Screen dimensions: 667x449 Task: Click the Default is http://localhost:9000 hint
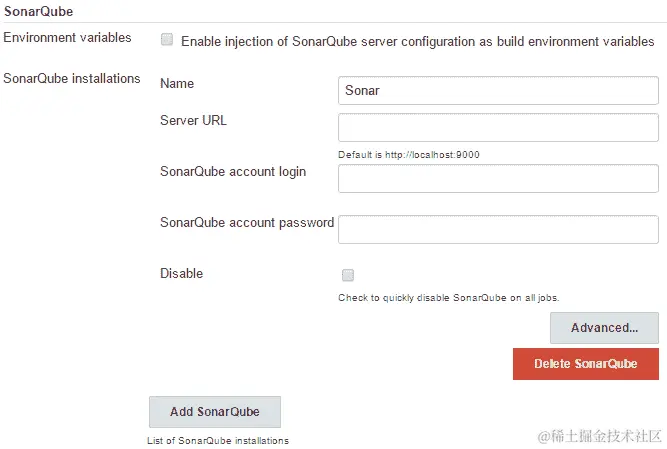415,155
